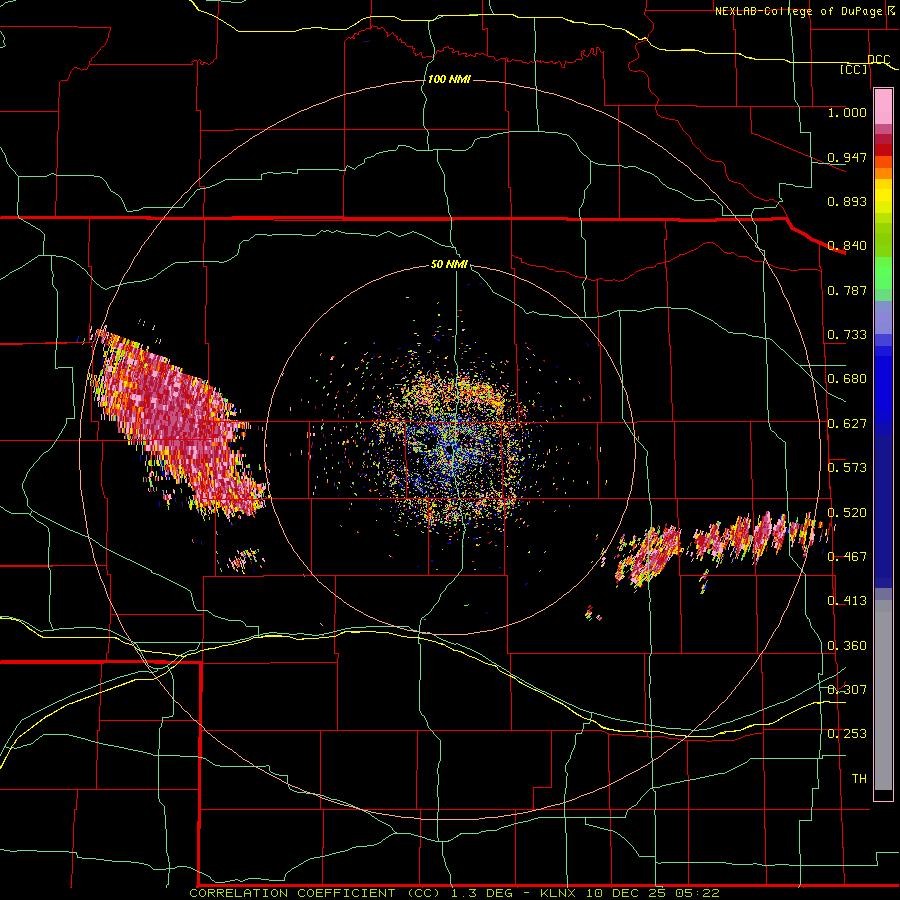Image resolution: width=900 pixels, height=900 pixels.
Task: Click the KLNX station identifier
Action: (559, 893)
